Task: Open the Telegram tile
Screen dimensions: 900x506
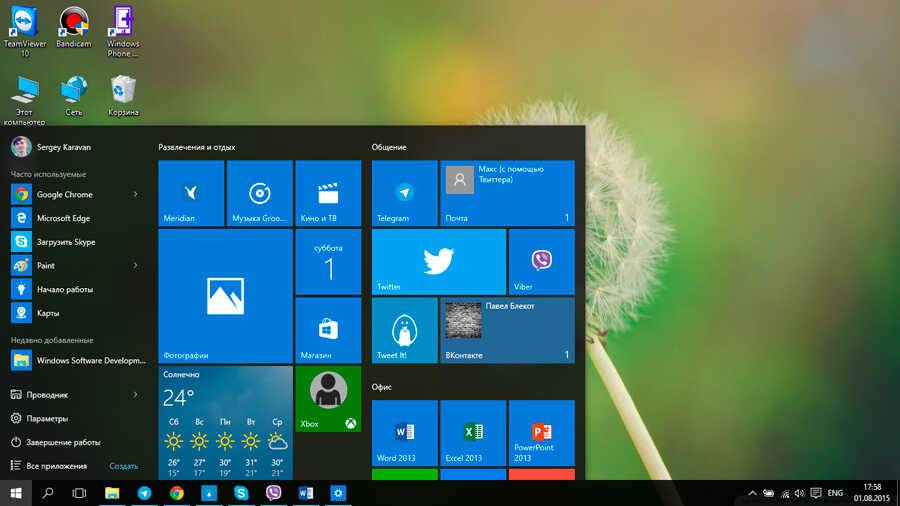Action: [x=404, y=193]
